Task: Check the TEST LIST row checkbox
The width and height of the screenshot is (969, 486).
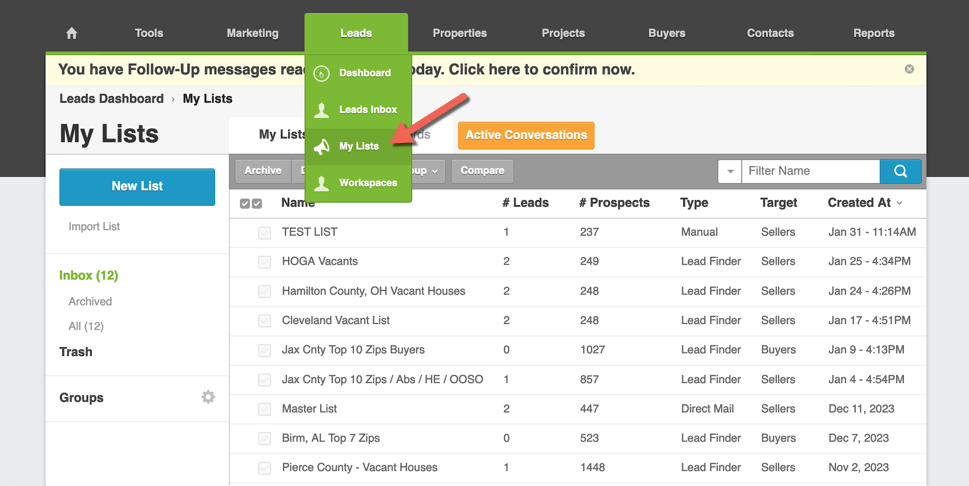Action: click(x=264, y=232)
